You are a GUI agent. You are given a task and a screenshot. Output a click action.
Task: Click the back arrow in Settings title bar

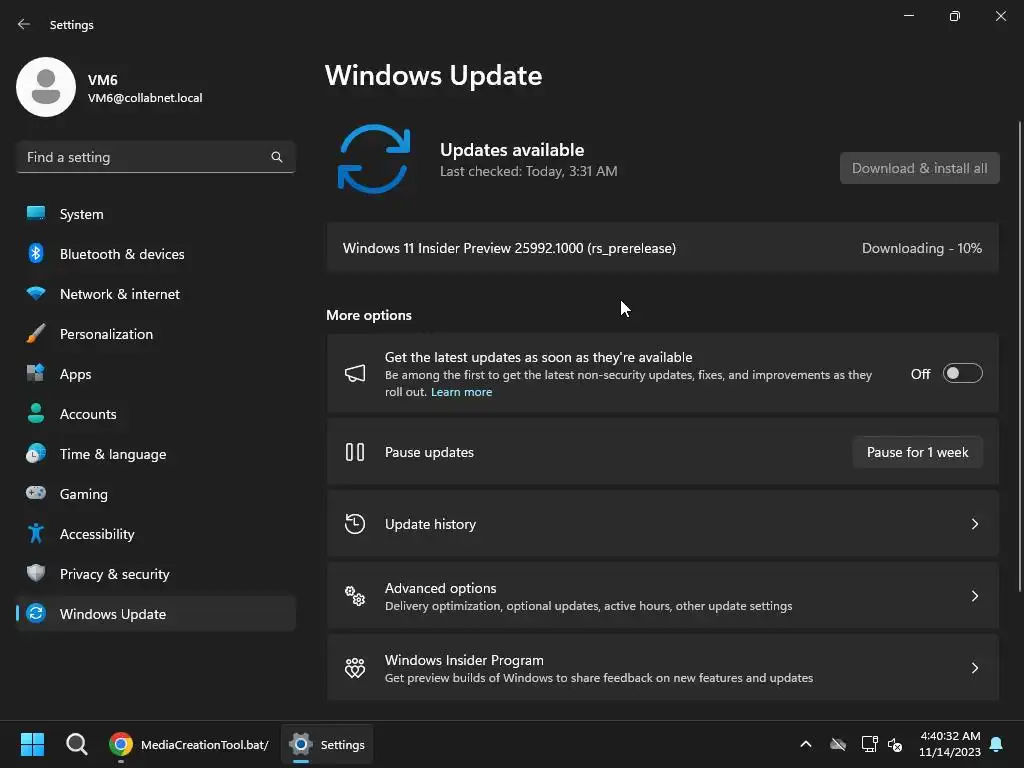pyautogui.click(x=24, y=24)
